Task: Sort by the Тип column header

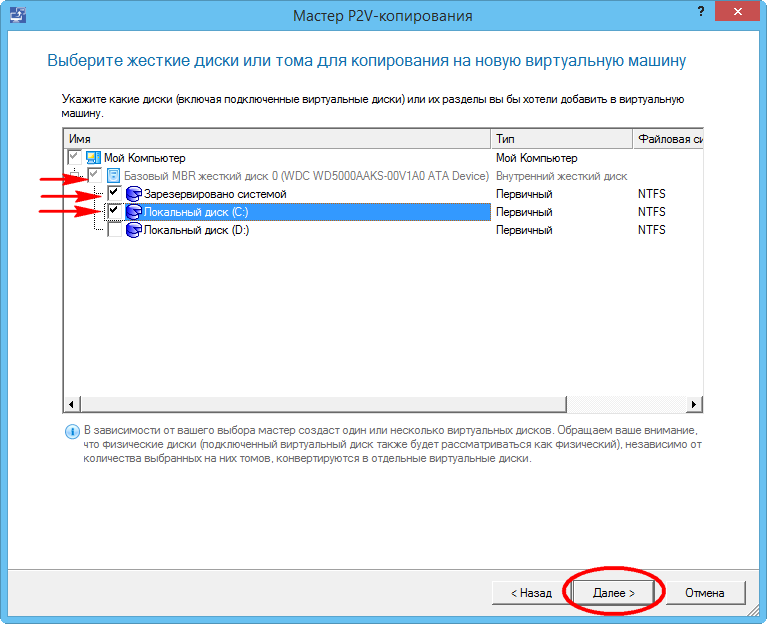Action: (x=562, y=139)
